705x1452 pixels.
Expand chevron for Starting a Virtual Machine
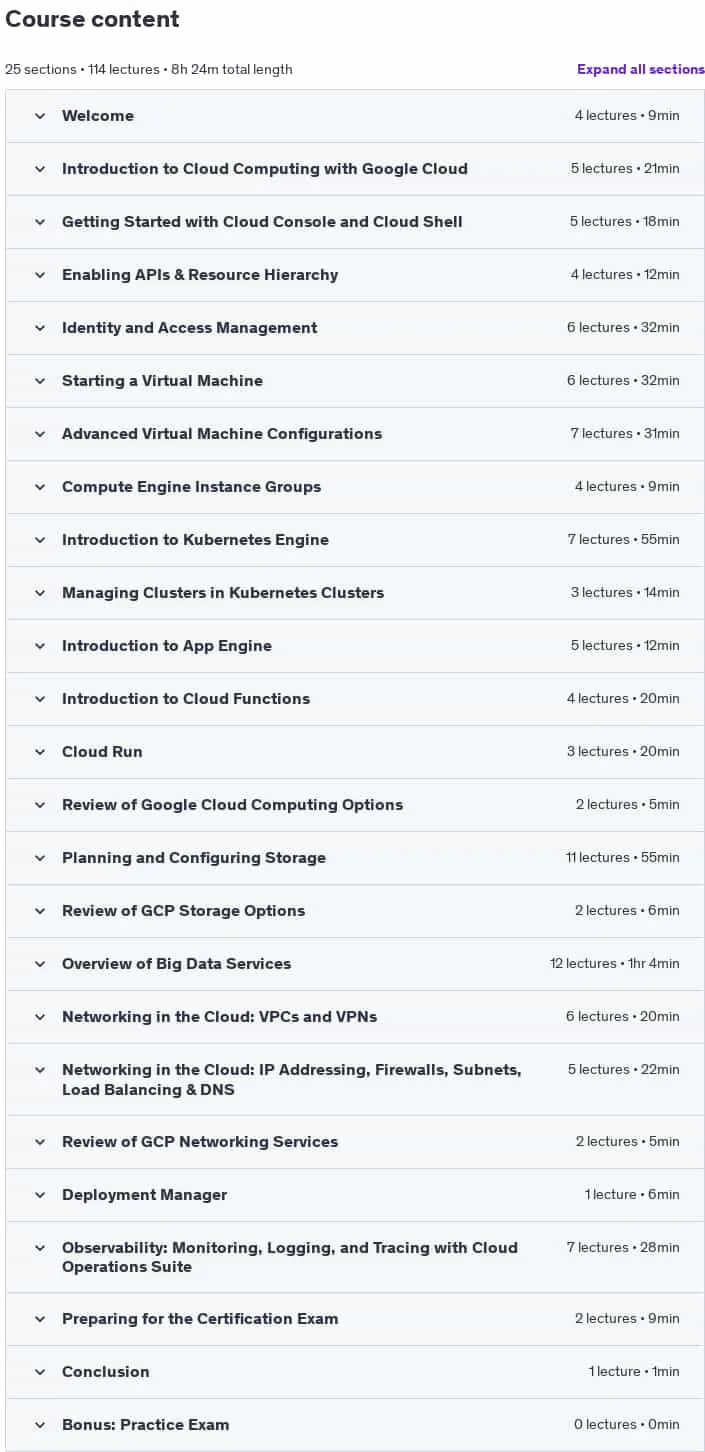(40, 381)
